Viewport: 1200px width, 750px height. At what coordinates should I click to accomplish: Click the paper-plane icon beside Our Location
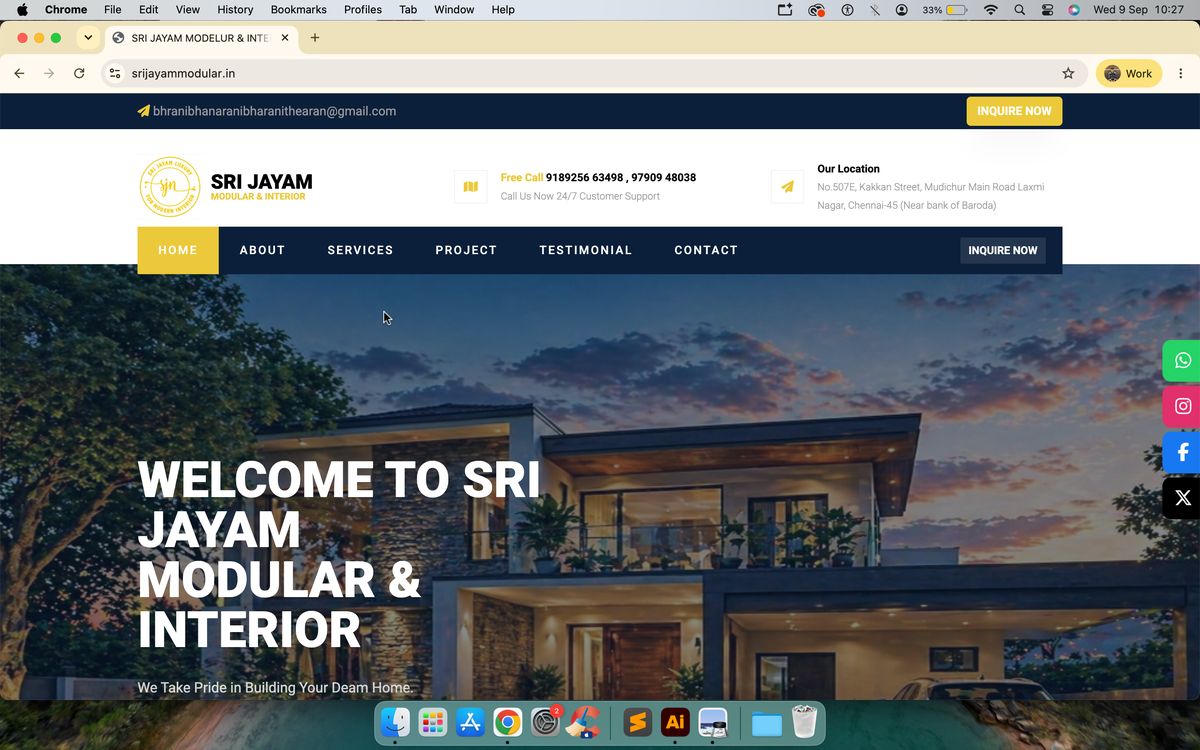pyautogui.click(x=787, y=187)
